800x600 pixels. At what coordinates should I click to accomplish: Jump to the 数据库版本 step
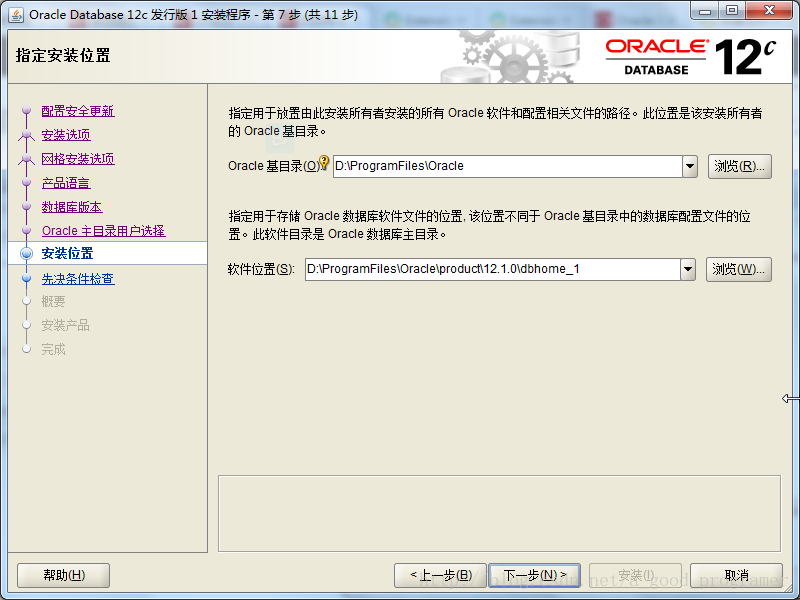(x=72, y=207)
